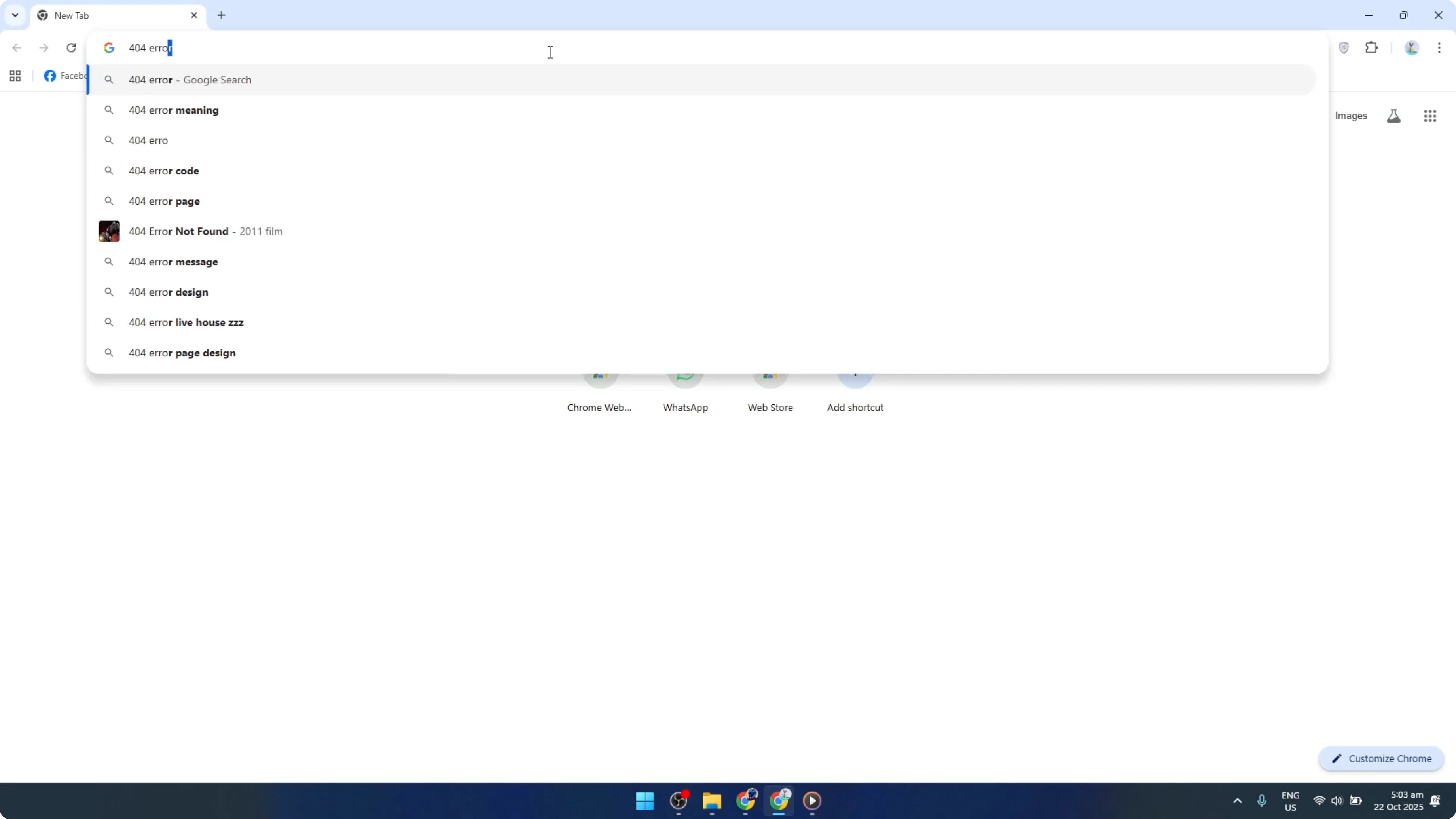Viewport: 1456px width, 819px height.
Task: Open Search Labs flask icon
Action: 1393,116
